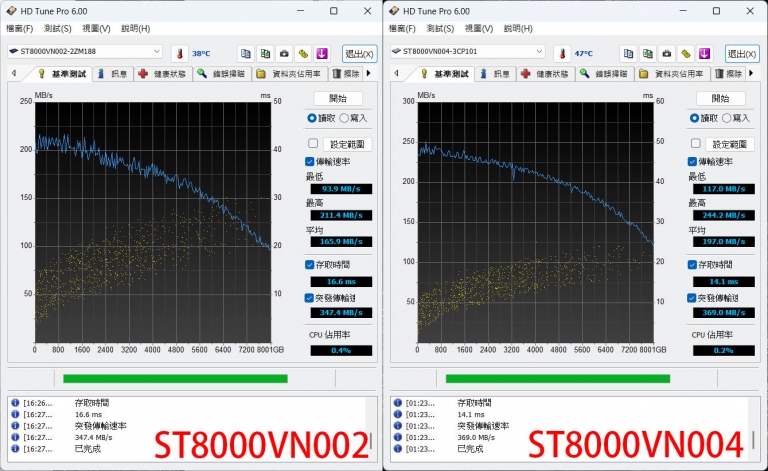Click the purple download-arrow icon in right window
768x471 pixels.
704,53
